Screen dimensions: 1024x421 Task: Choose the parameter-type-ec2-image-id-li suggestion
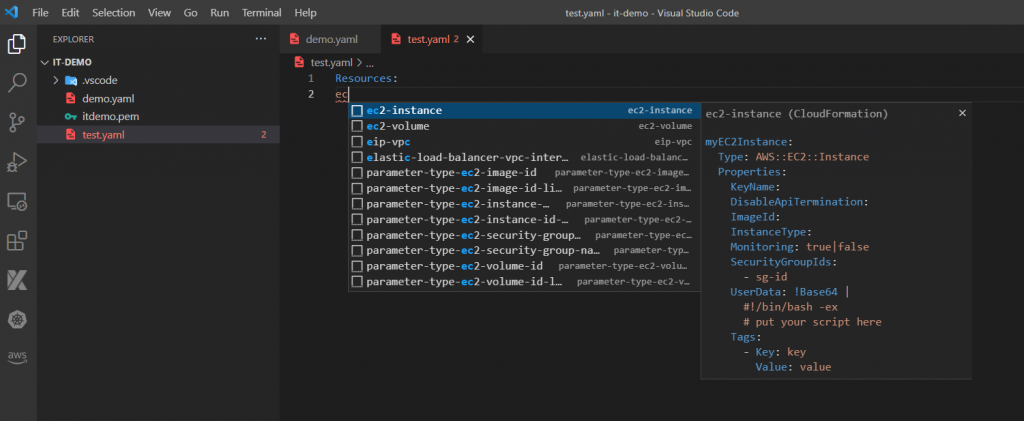coord(524,189)
